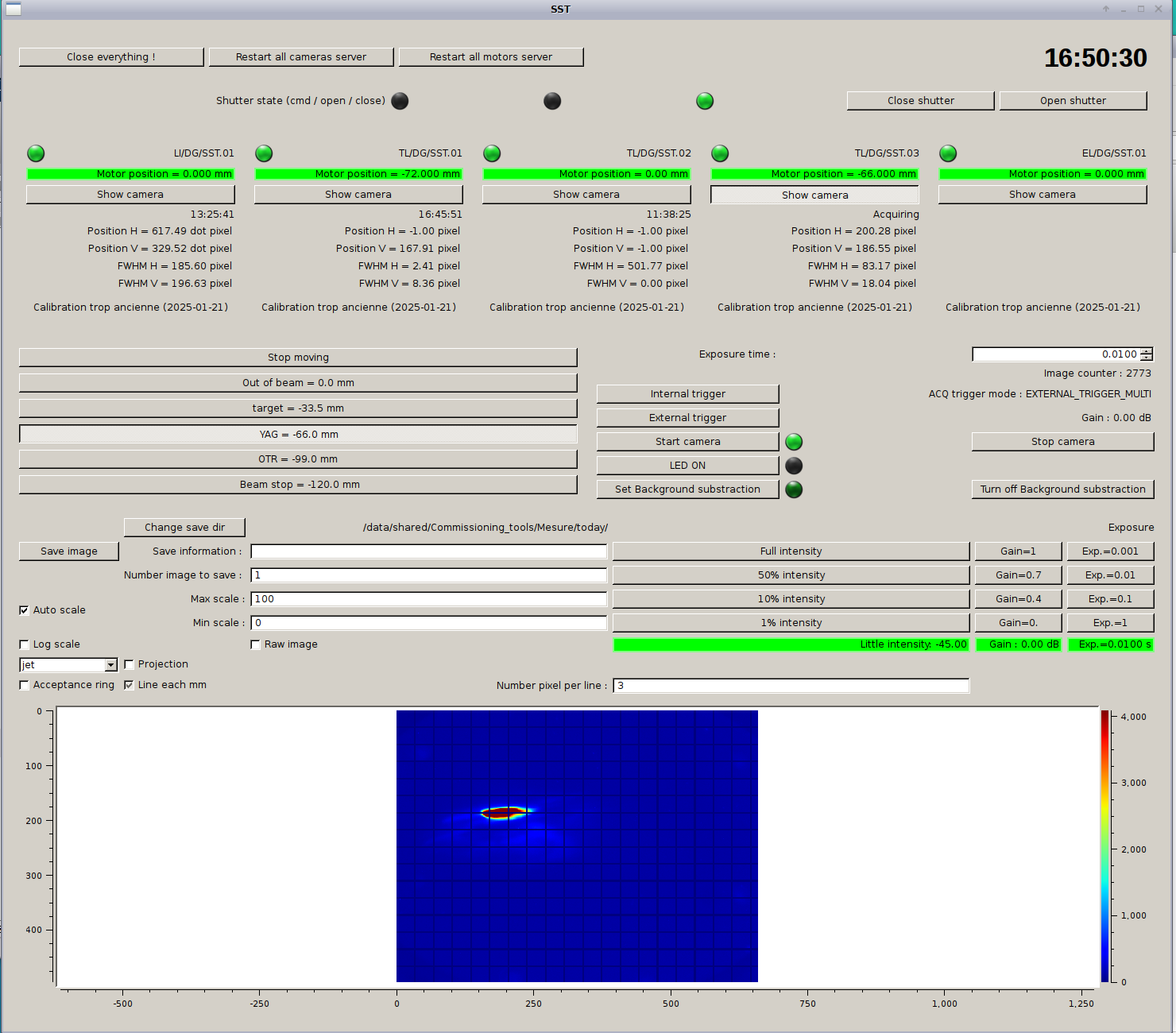This screenshot has height=1033, width=1176.
Task: Click the green shutter close state indicator
Action: click(x=705, y=101)
